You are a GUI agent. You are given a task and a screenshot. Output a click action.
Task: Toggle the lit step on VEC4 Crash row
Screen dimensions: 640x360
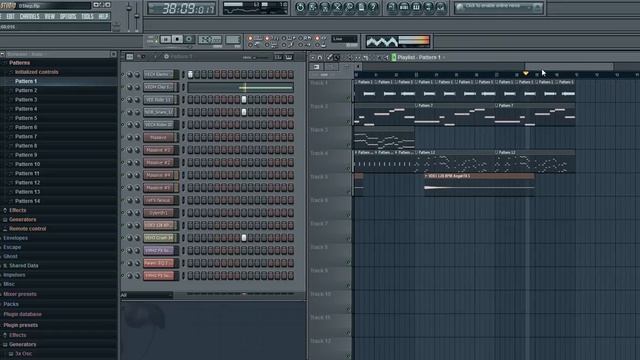pos(244,238)
